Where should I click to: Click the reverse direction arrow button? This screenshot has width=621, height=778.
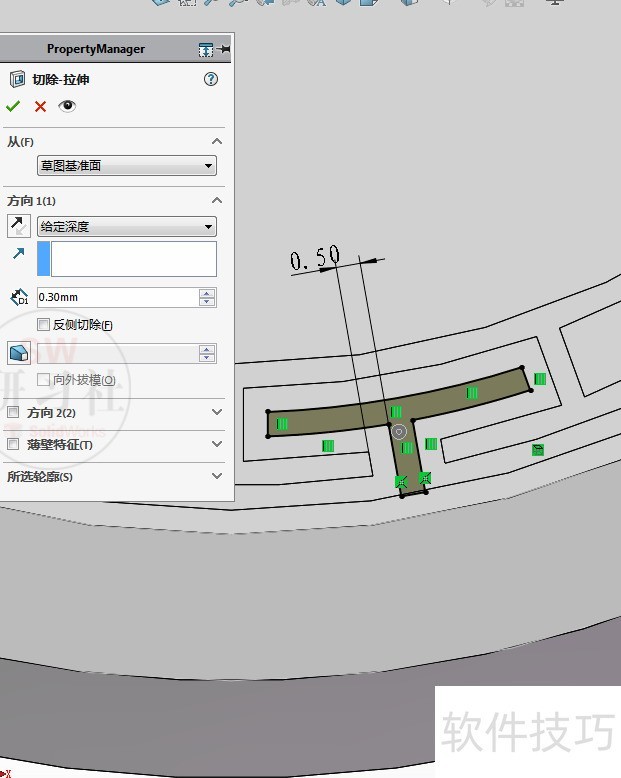pyautogui.click(x=19, y=226)
